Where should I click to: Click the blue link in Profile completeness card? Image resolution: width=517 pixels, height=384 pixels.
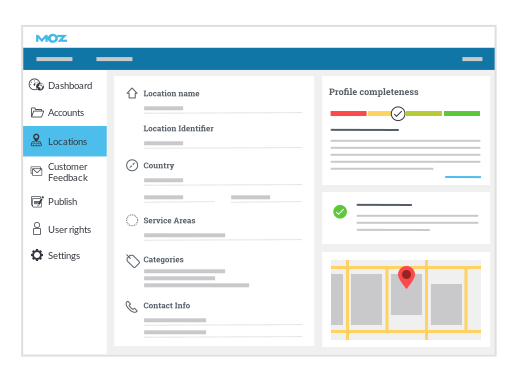[463, 177]
